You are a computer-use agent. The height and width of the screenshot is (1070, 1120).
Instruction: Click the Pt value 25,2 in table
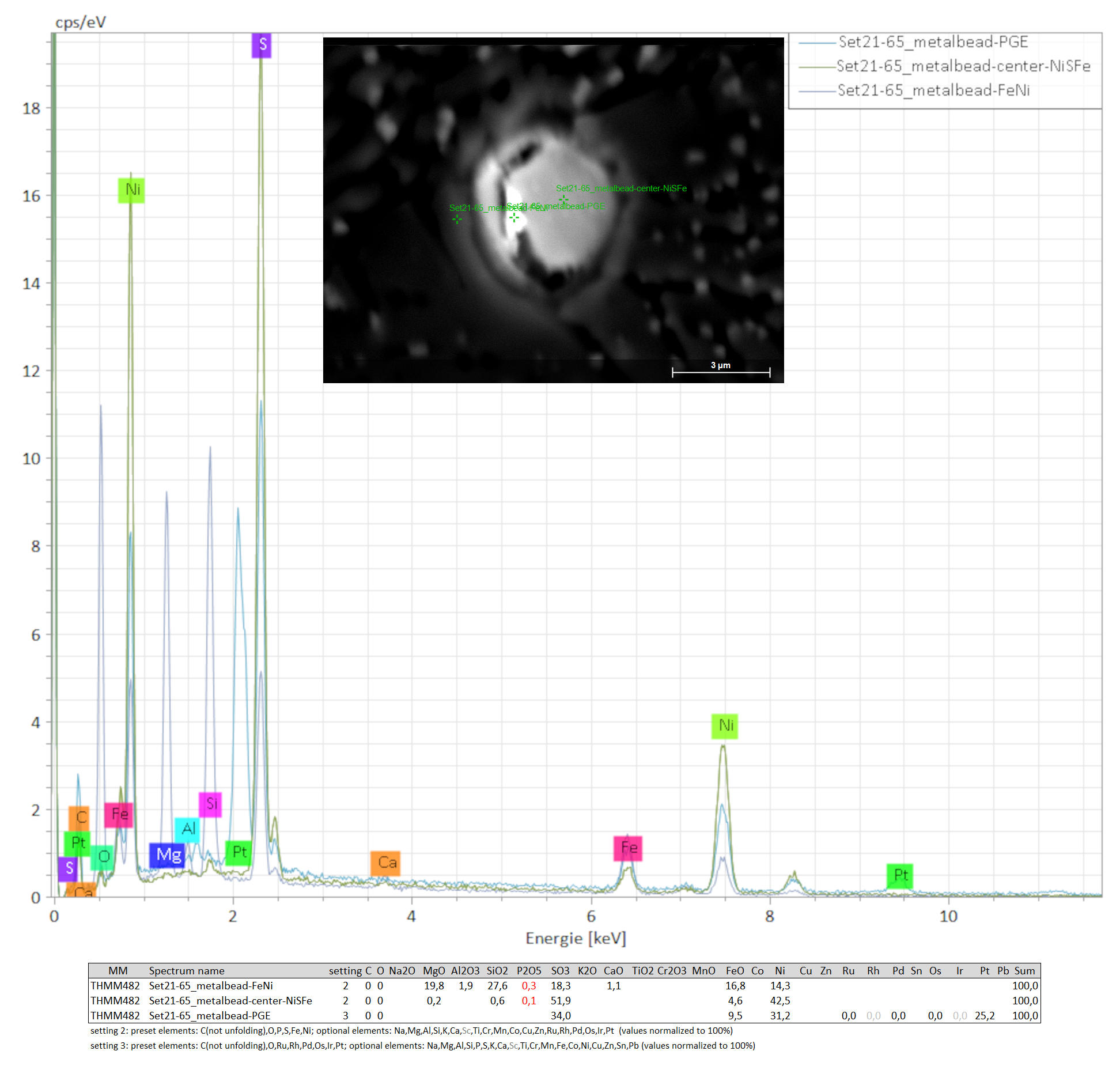pos(985,1015)
